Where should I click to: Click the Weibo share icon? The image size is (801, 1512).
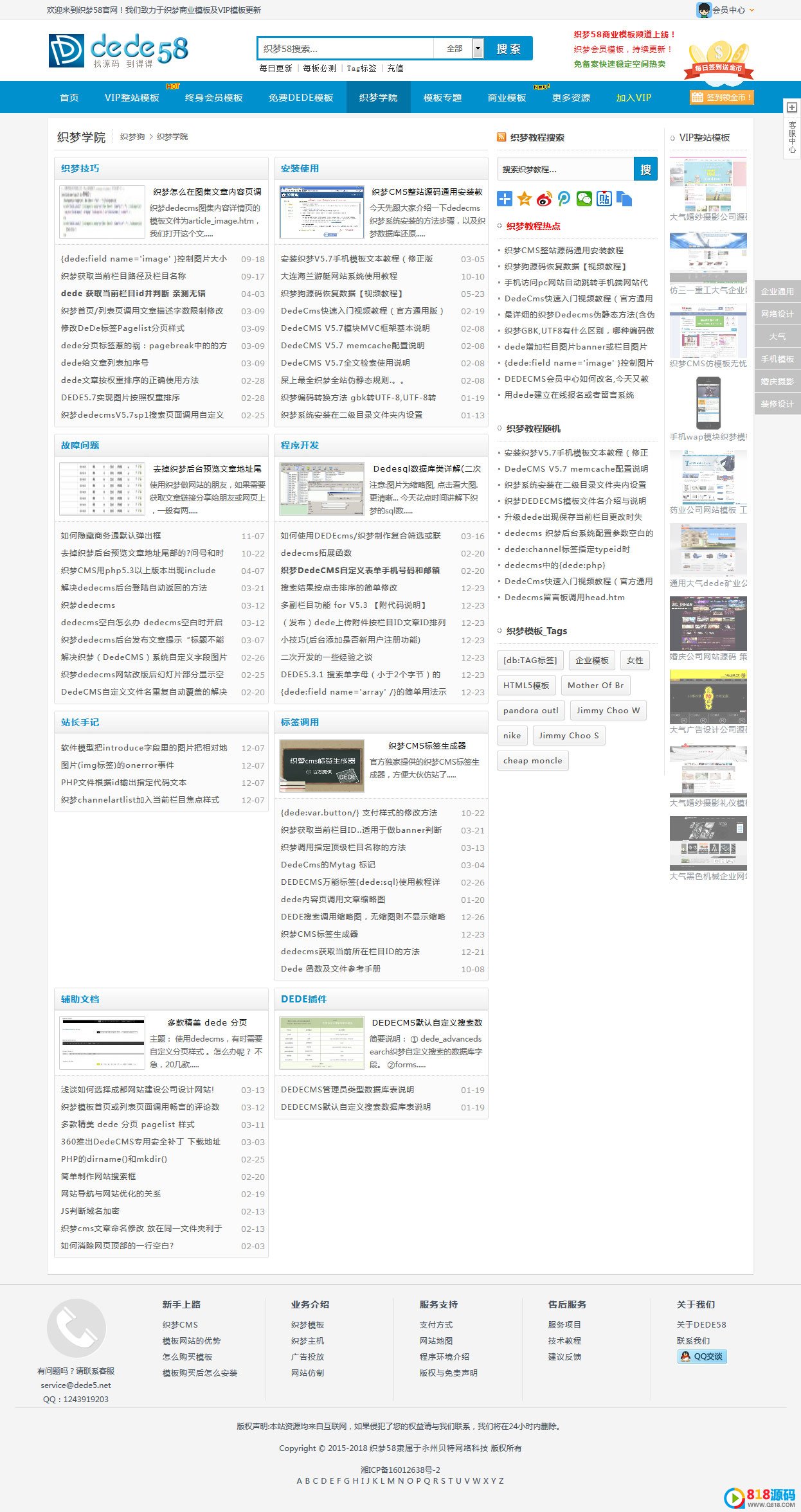tap(544, 199)
